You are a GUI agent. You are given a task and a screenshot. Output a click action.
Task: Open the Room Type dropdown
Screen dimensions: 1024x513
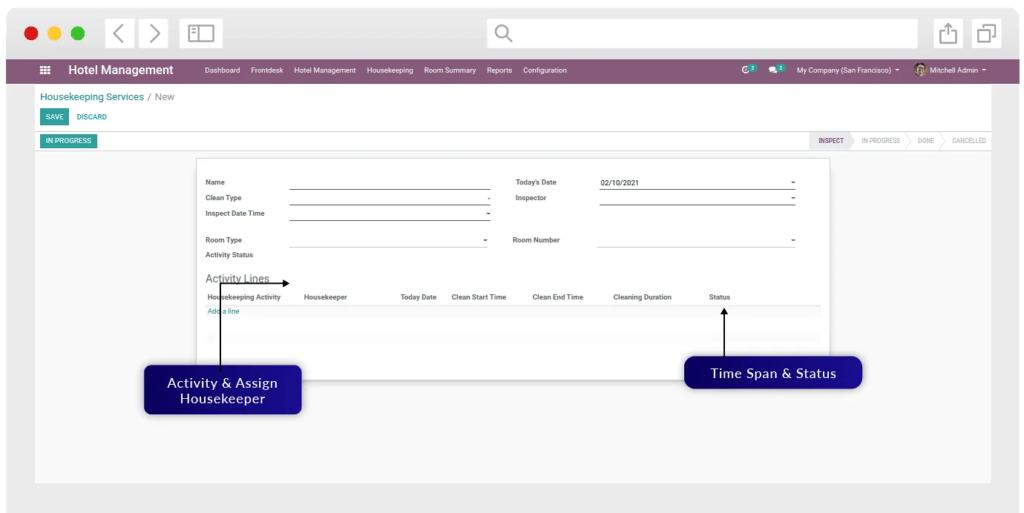485,241
